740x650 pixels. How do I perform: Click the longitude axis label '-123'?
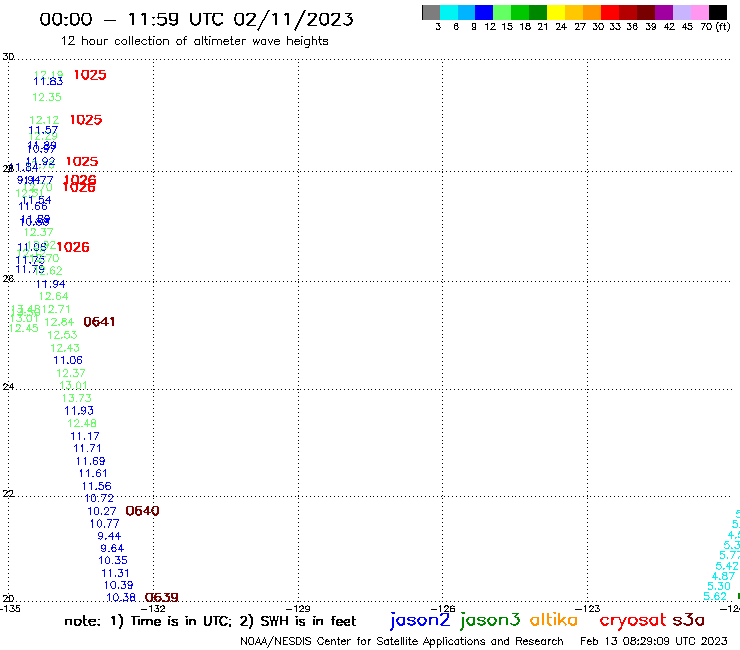click(588, 608)
